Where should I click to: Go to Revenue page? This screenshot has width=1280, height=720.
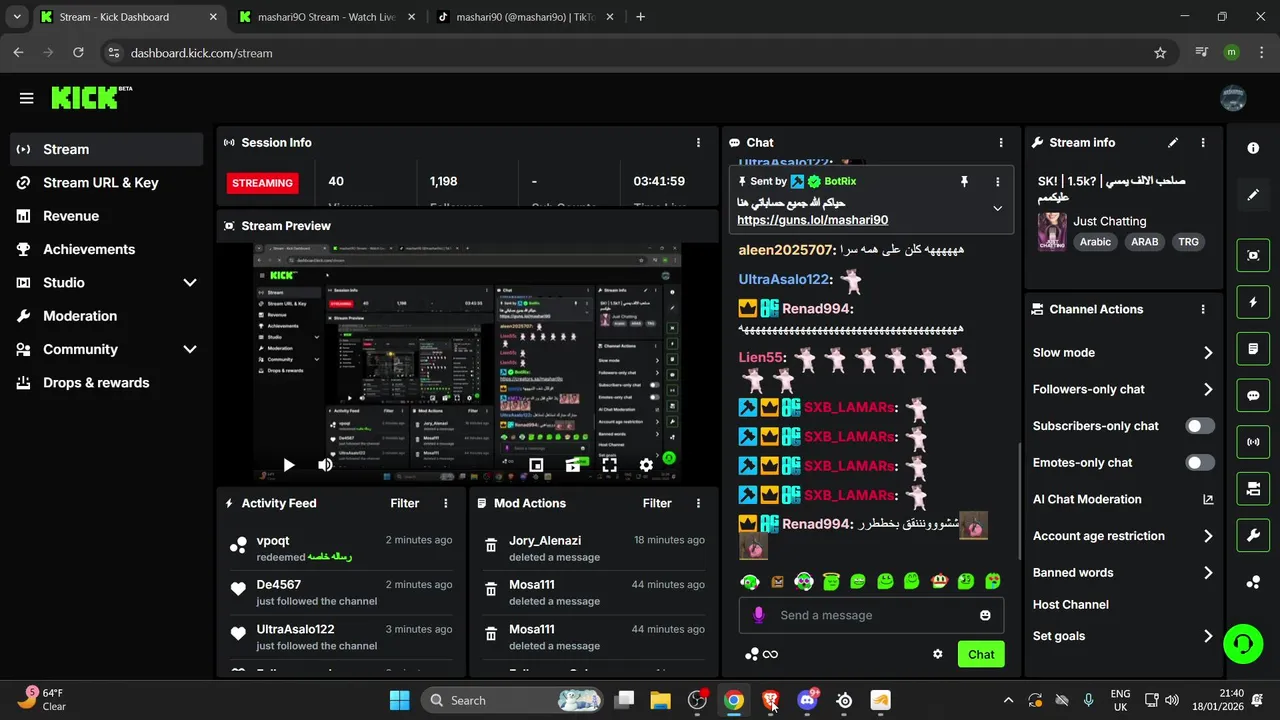(107, 216)
